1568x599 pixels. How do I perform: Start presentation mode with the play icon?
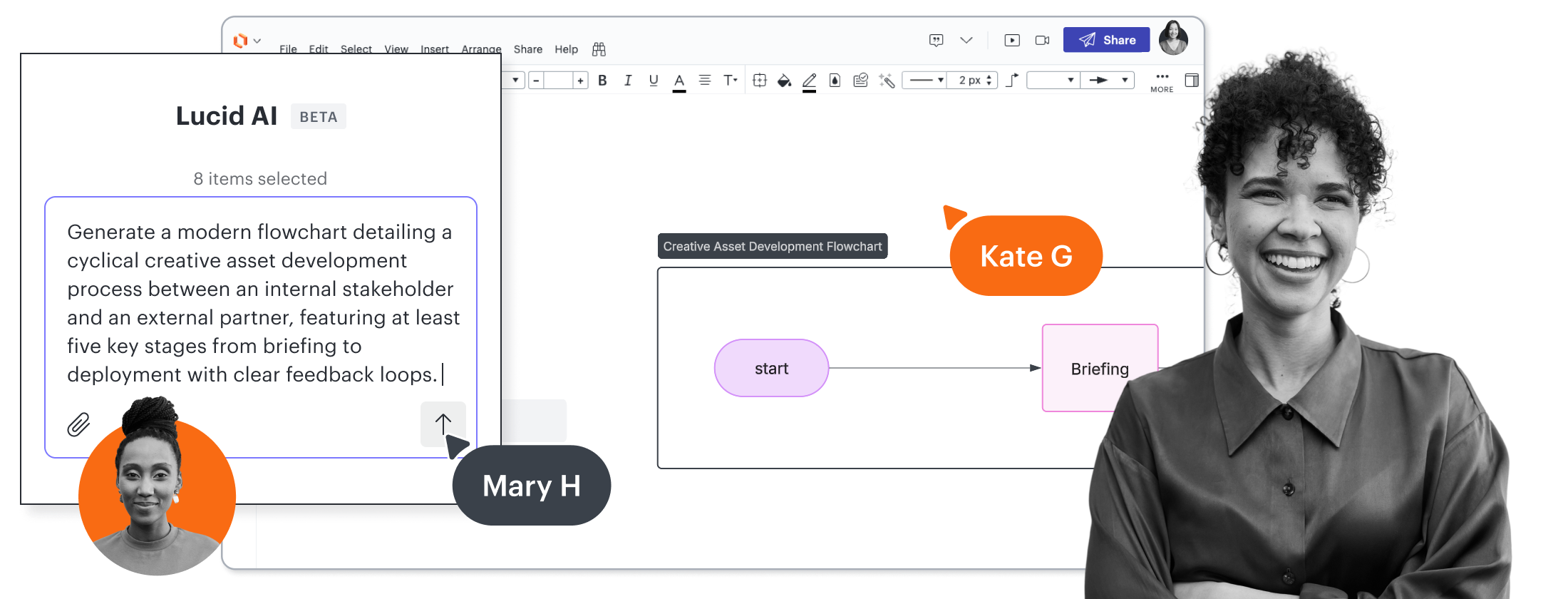[1012, 41]
